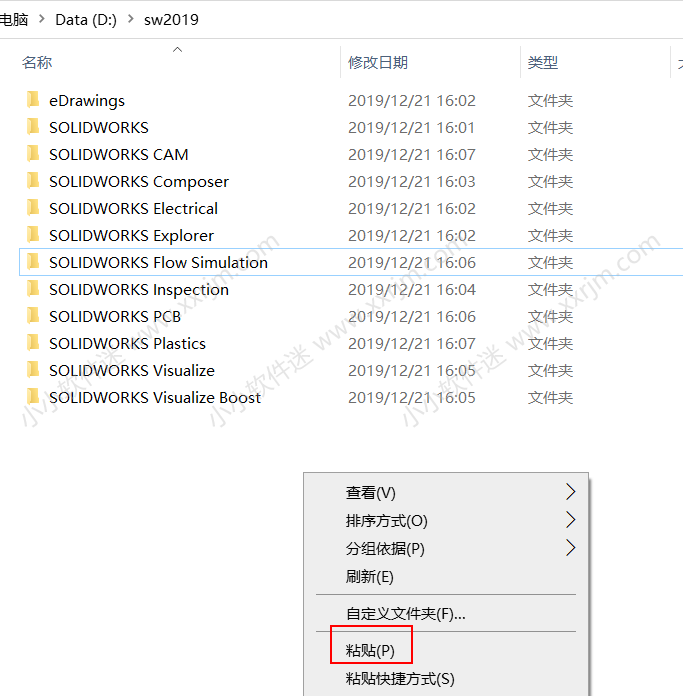
Task: Click the SOLIDWORKS Electrical folder icon
Action: [x=33, y=208]
